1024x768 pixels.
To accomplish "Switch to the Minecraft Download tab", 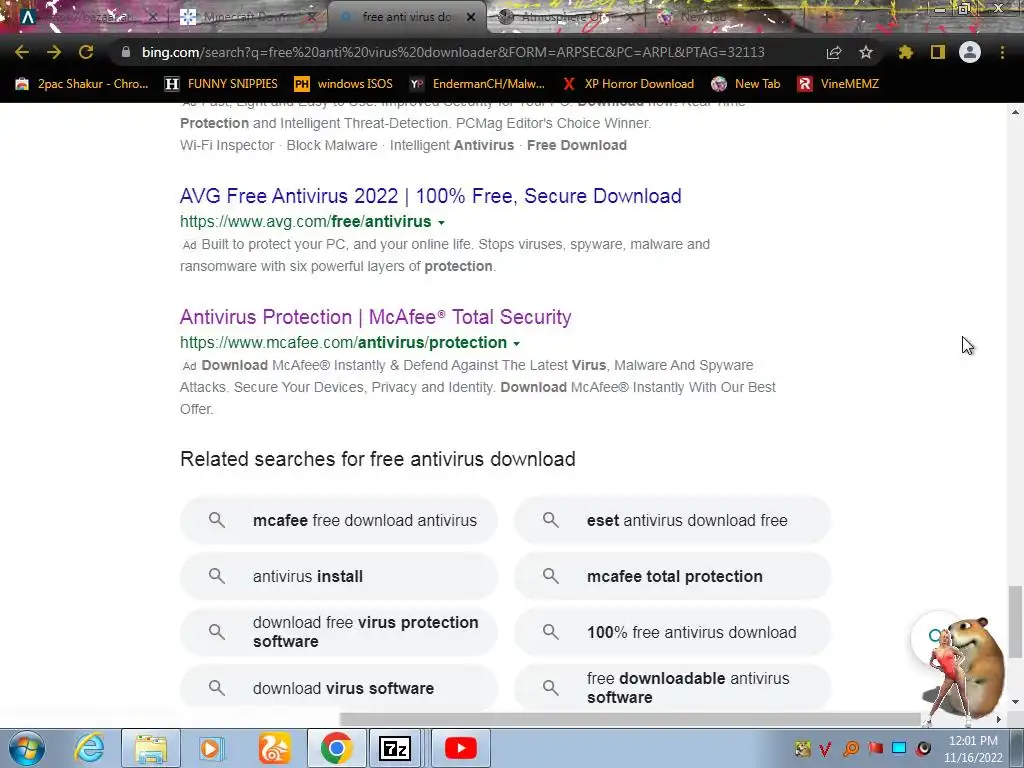I will tap(248, 17).
